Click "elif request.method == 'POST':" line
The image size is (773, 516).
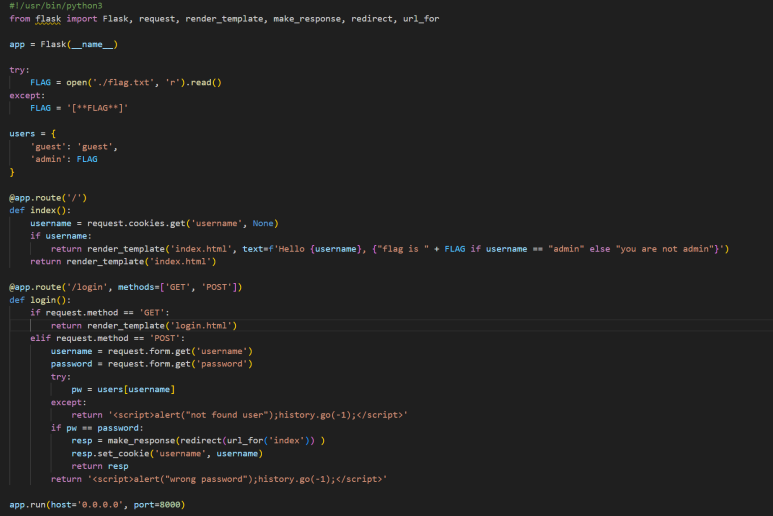[x=107, y=339]
